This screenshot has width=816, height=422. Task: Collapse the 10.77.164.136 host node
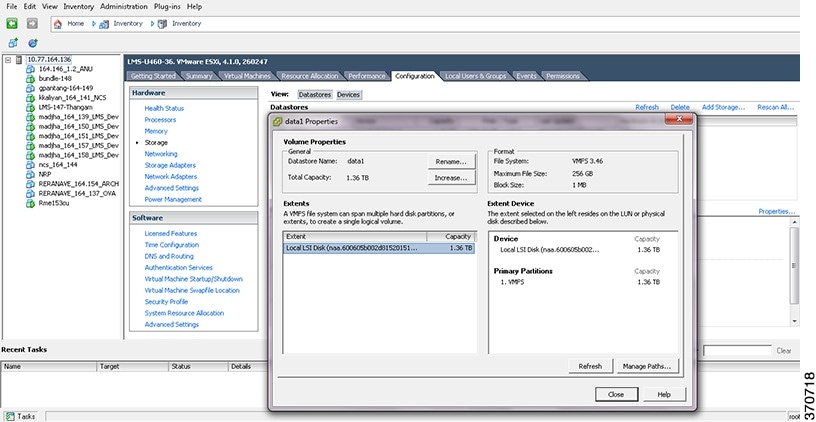point(8,60)
